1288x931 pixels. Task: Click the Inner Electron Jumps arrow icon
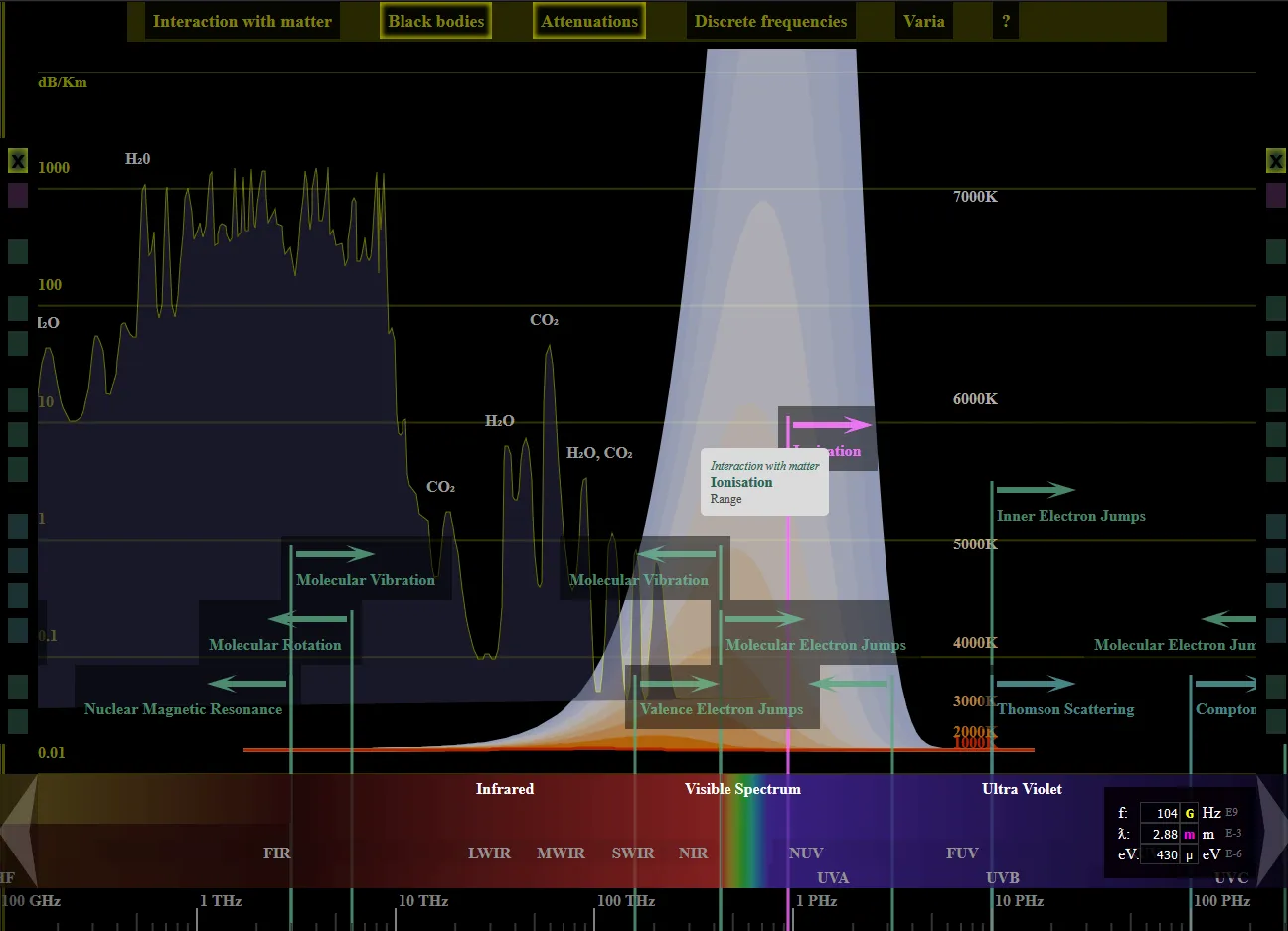click(1036, 489)
